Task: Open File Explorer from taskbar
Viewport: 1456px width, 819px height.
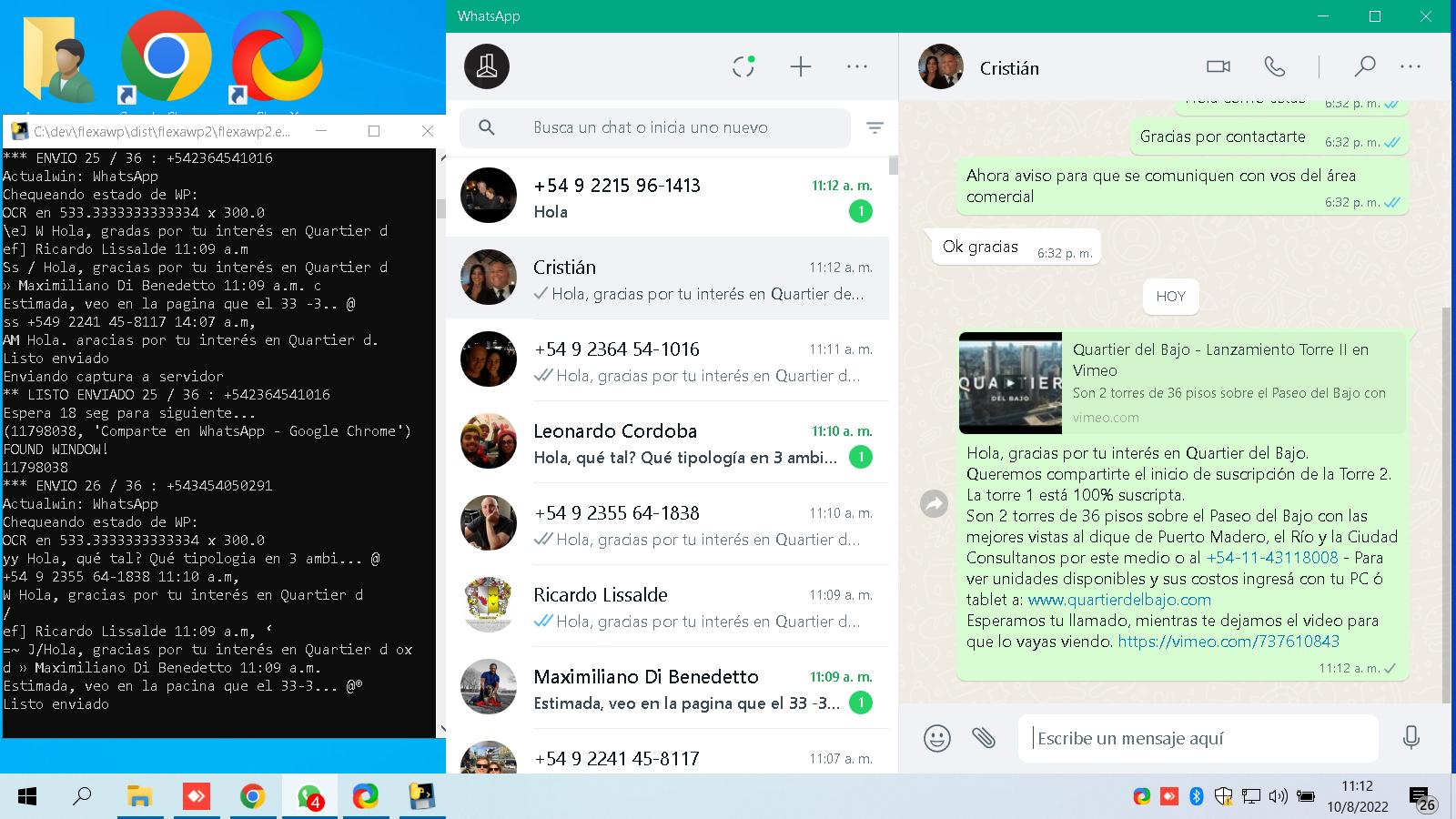Action: 138,797
